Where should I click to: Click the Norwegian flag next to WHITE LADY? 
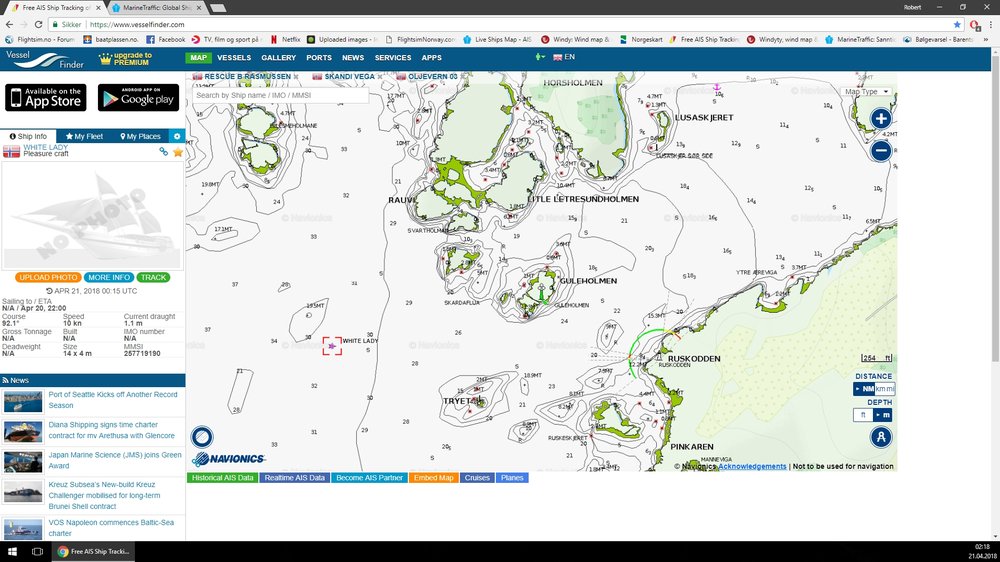(11, 151)
